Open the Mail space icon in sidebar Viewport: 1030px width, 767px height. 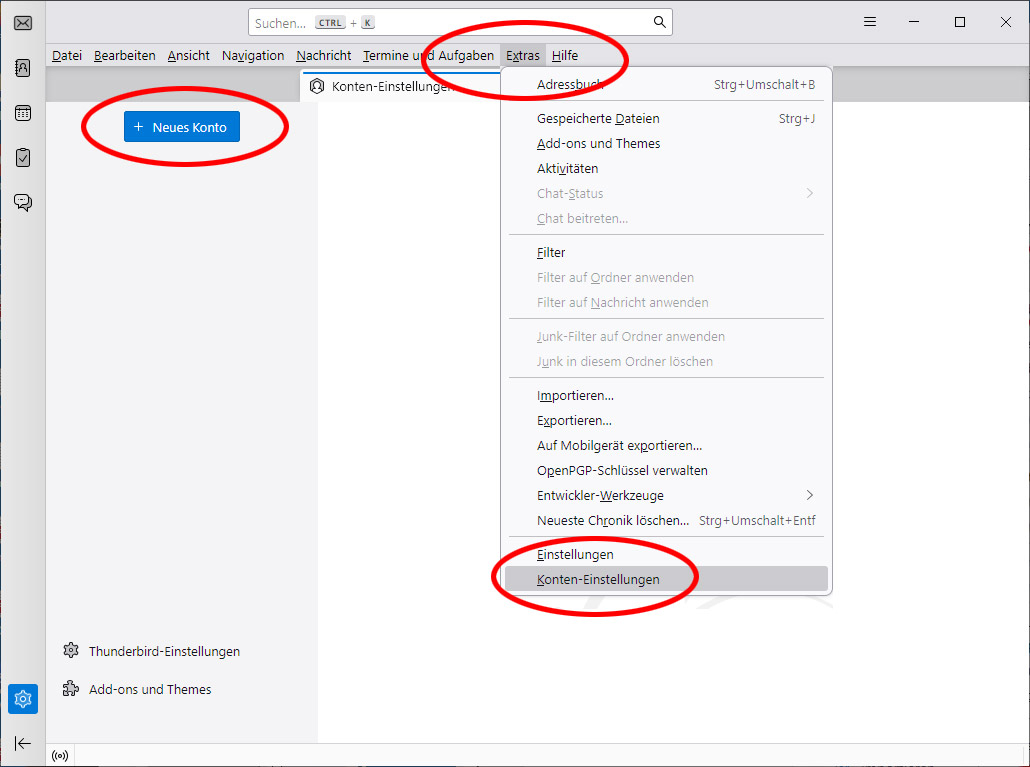(x=23, y=23)
